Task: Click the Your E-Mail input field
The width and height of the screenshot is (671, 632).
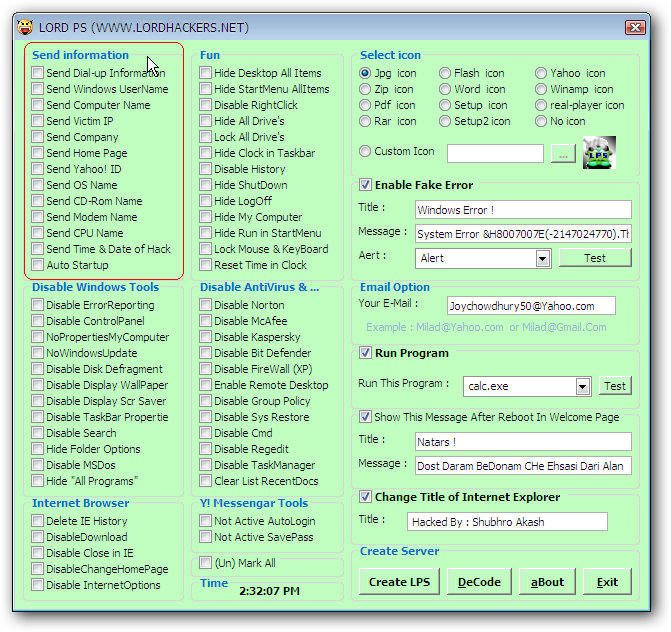Action: click(516, 306)
